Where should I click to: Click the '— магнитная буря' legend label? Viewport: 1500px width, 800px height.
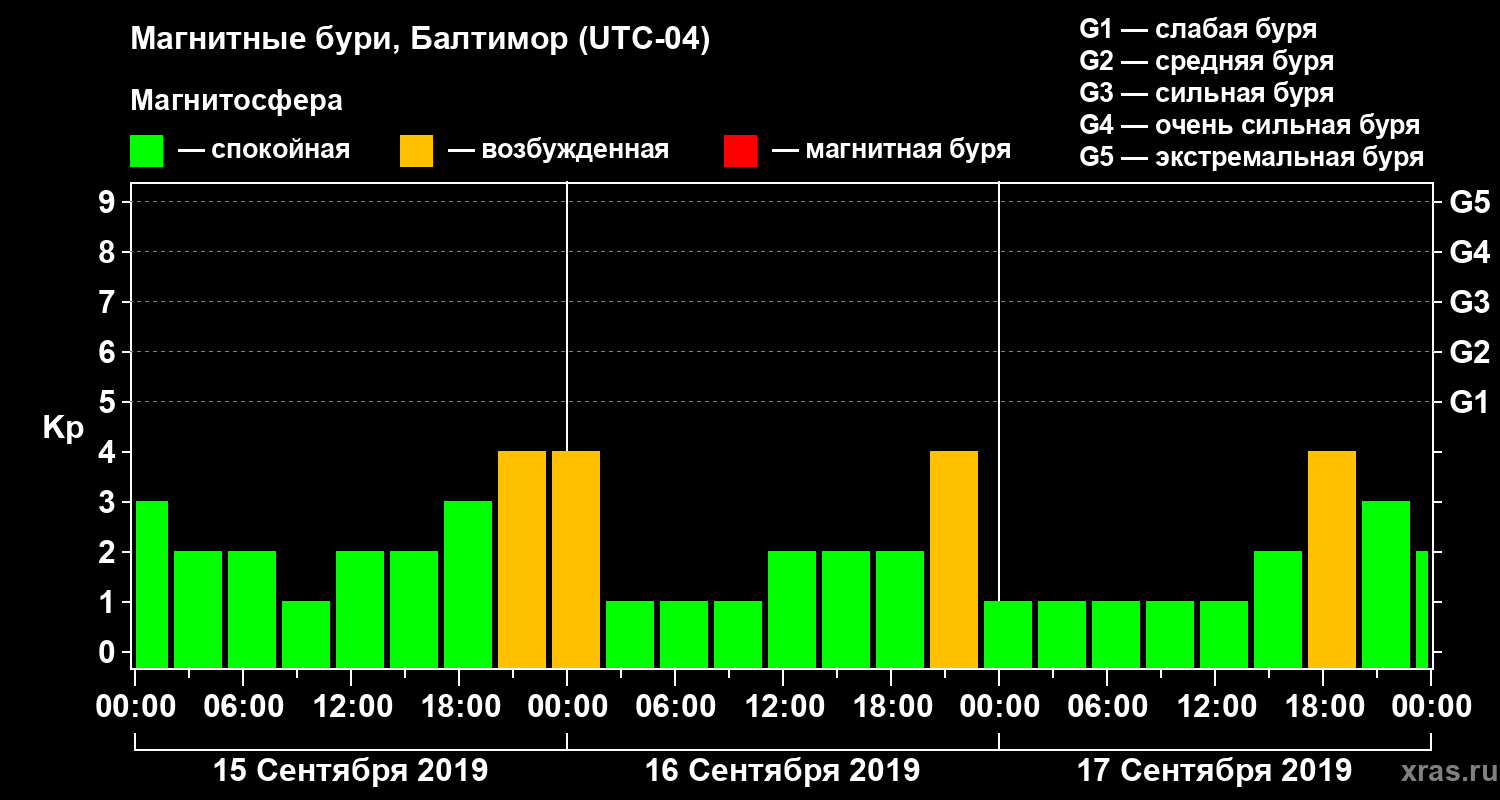tap(892, 150)
